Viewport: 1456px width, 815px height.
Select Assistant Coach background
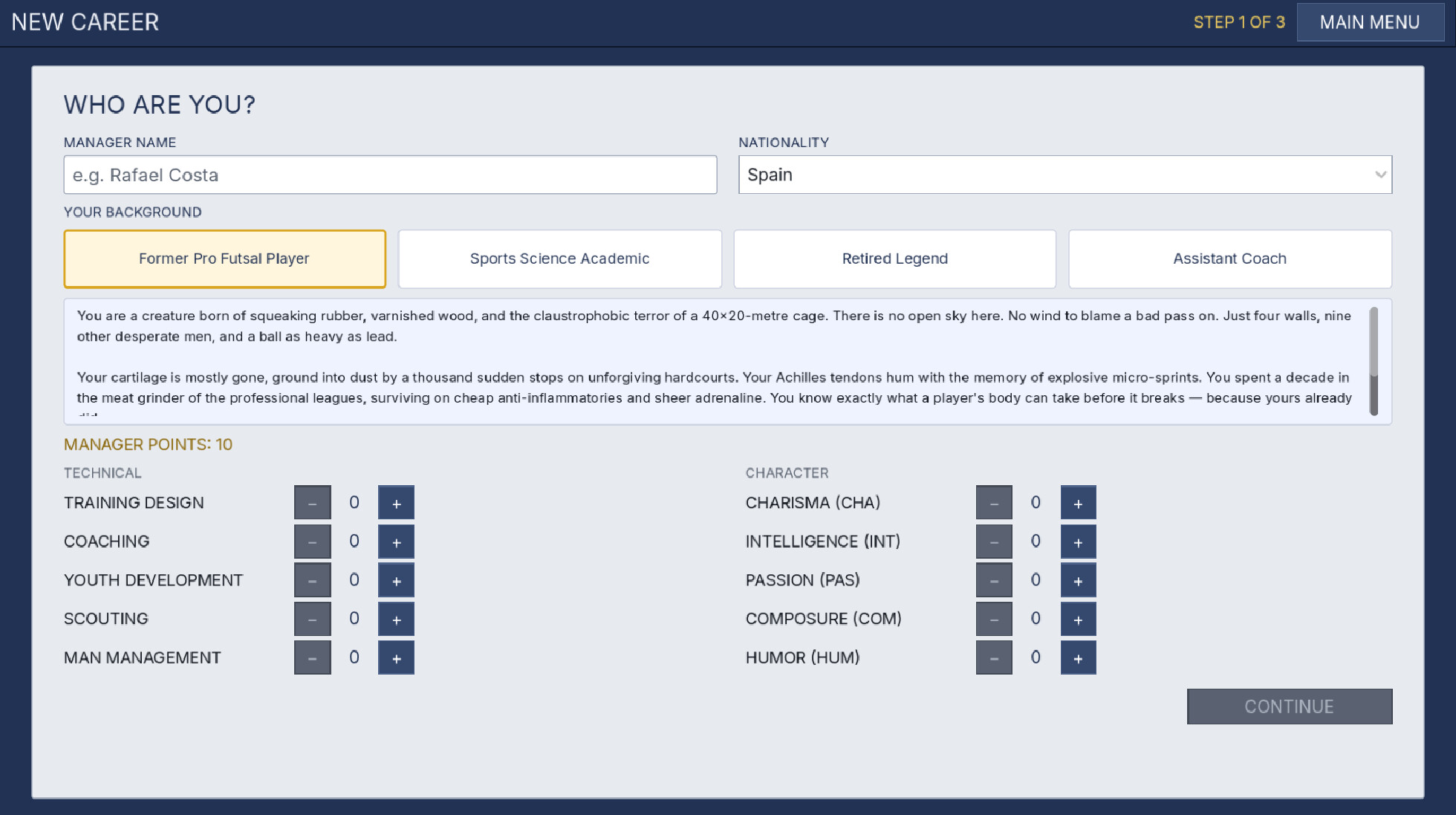(x=1229, y=259)
